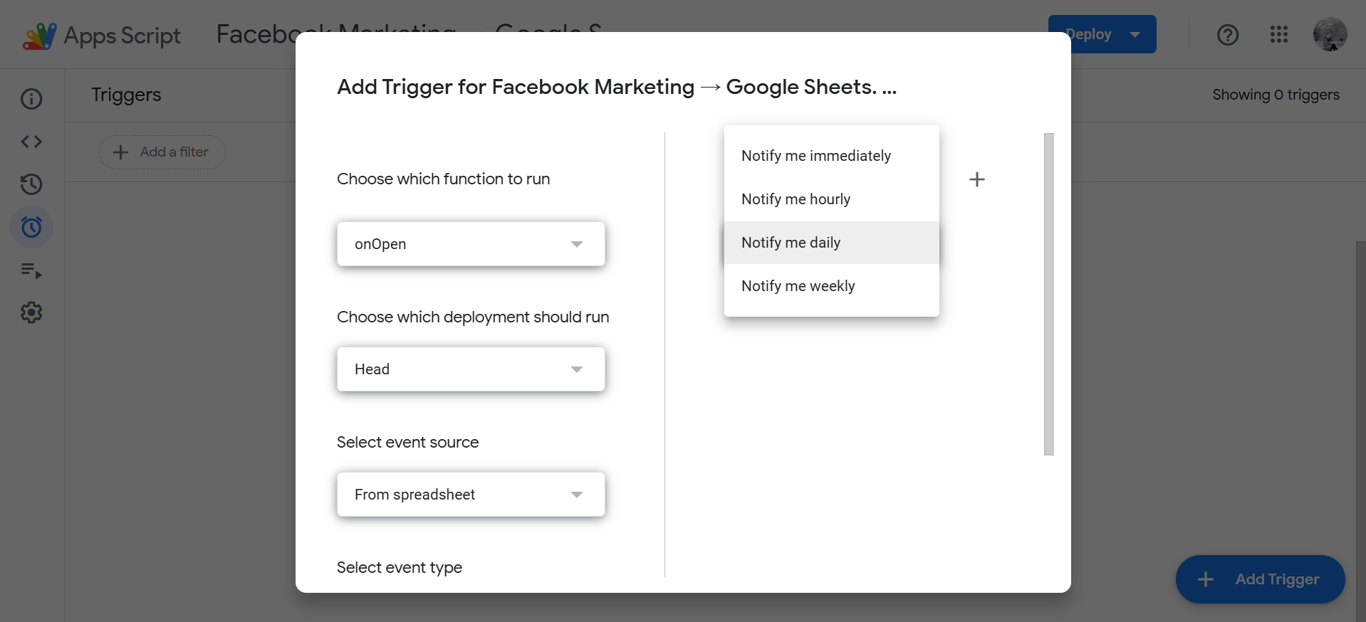Open the Editor code icon in sidebar
Image resolution: width=1366 pixels, height=622 pixels.
[32, 142]
